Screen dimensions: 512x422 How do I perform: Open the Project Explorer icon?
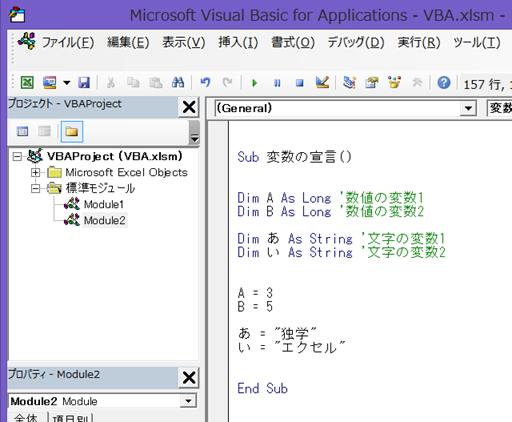[349, 82]
